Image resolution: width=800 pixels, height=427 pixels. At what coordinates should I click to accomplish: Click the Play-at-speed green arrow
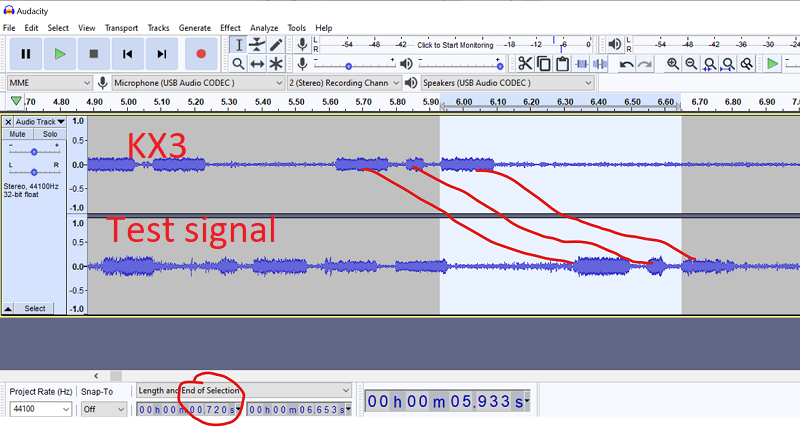coord(772,64)
